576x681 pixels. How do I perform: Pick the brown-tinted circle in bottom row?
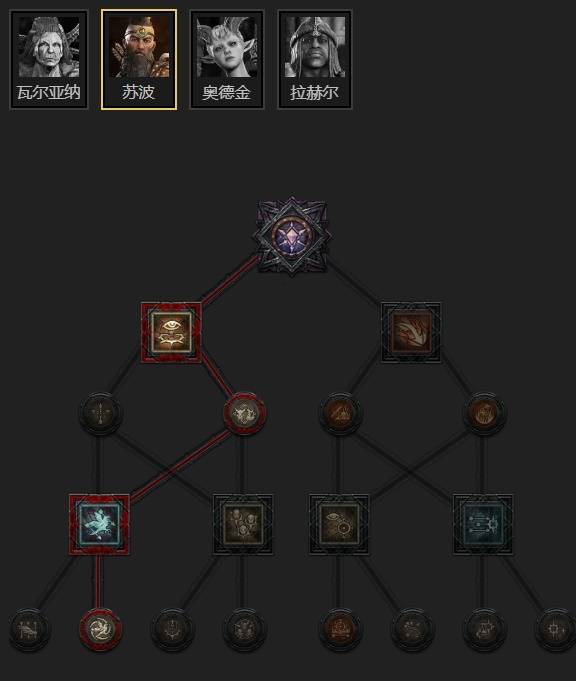tap(340, 629)
